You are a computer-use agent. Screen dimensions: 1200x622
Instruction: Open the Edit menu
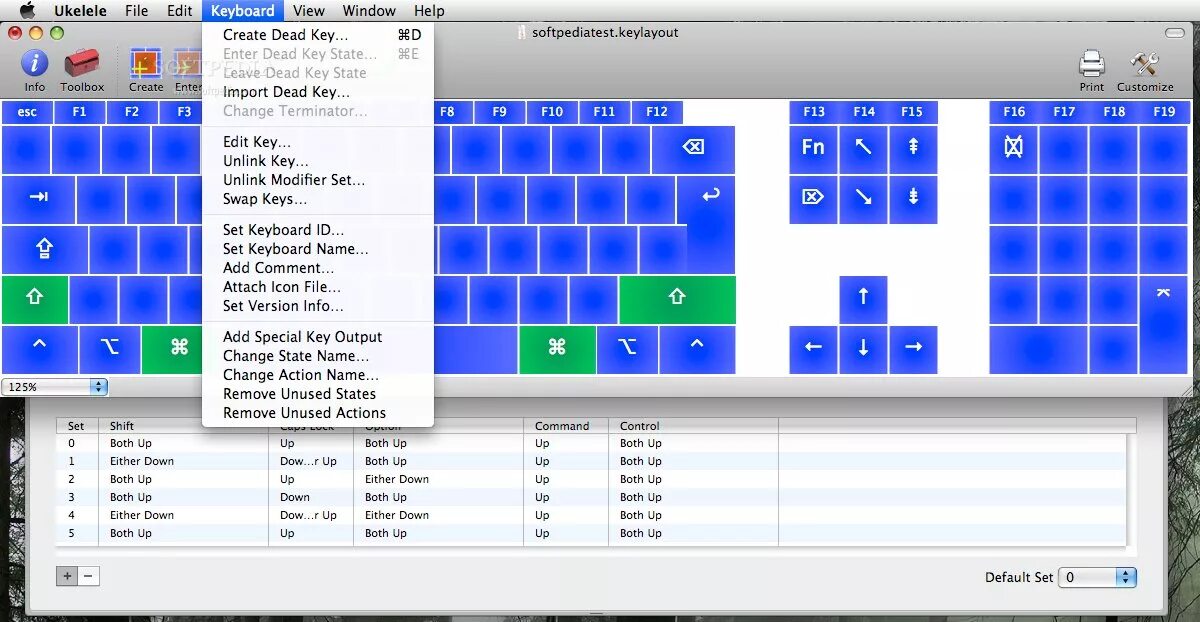180,11
